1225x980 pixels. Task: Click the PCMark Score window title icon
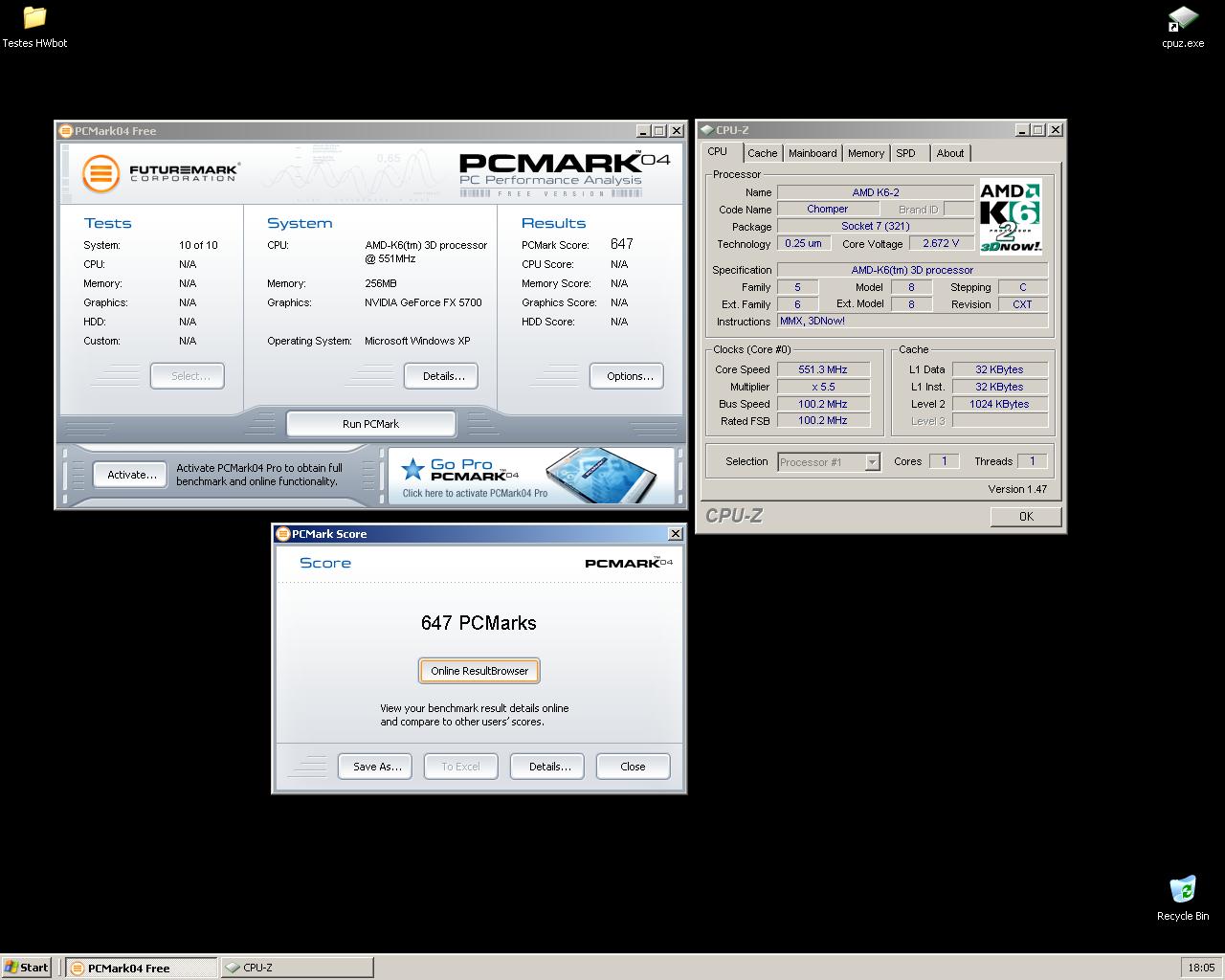click(x=282, y=534)
